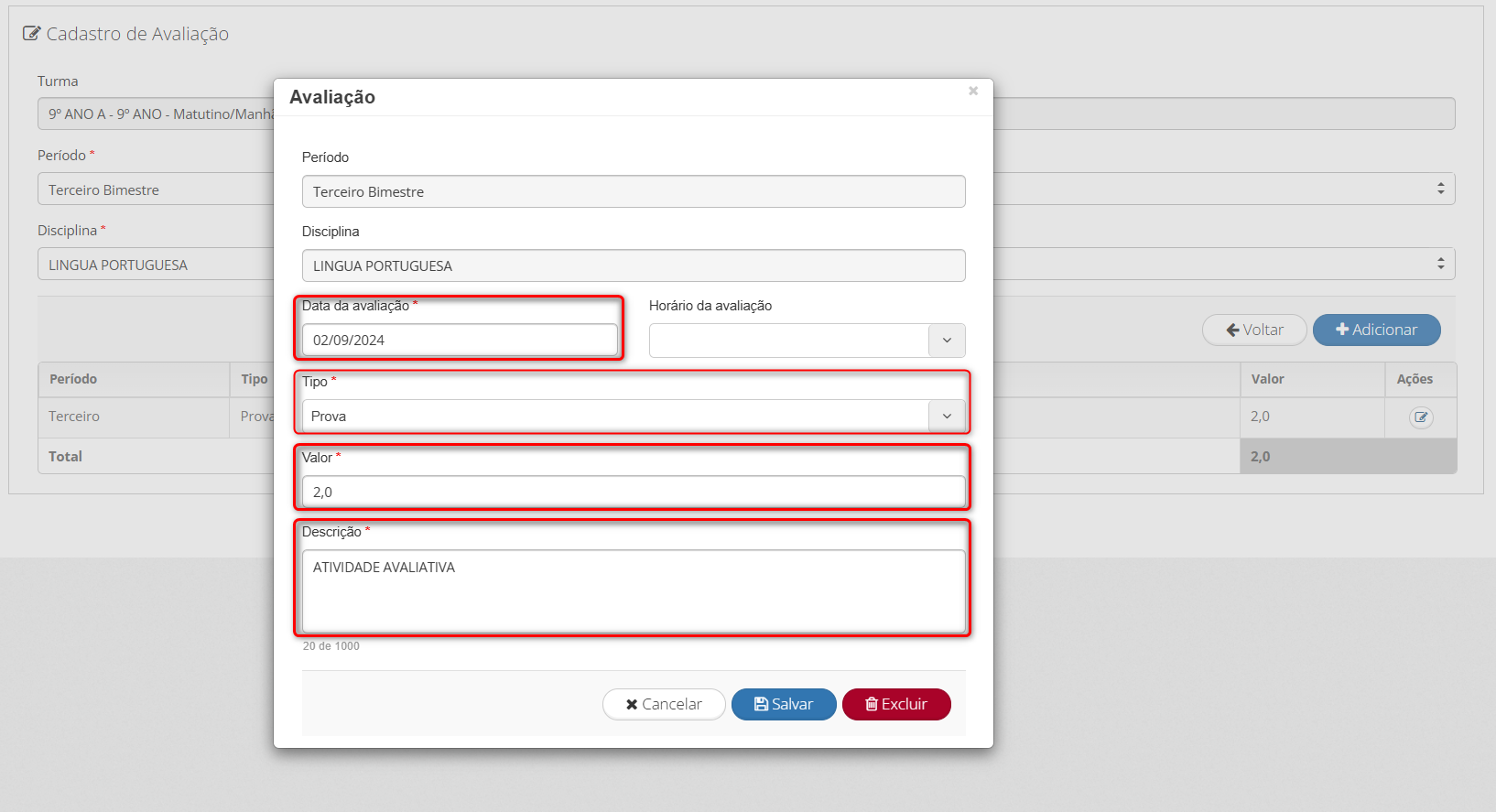This screenshot has height=812, width=1496.
Task: Click the Data da avaliação date field
Action: click(x=460, y=341)
